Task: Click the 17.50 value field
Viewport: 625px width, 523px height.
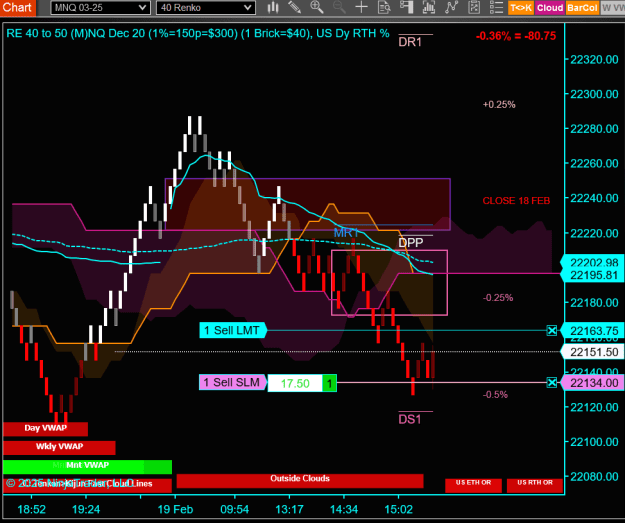Action: [x=295, y=383]
